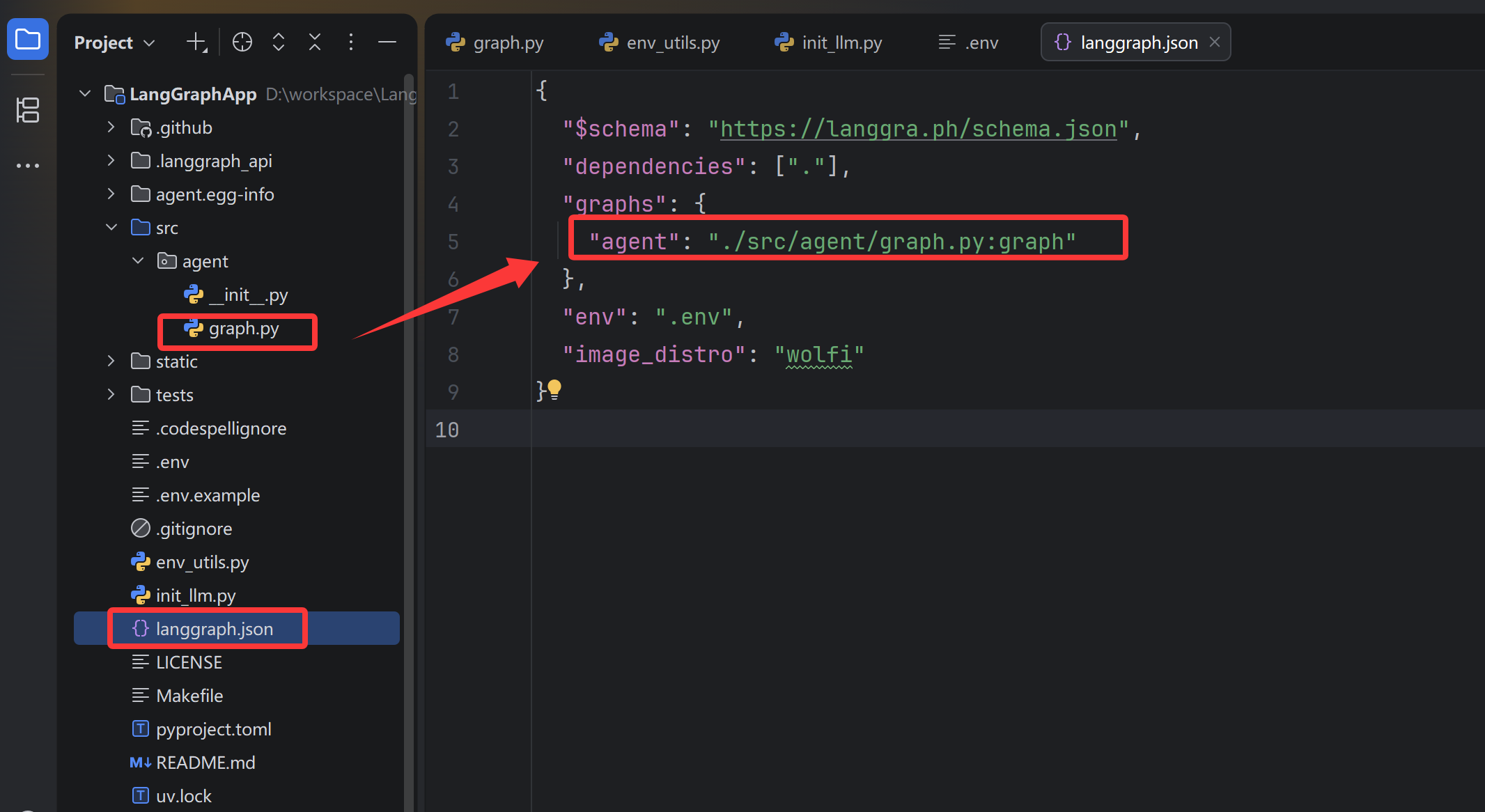This screenshot has height=812, width=1485.
Task: Select uv.lock file
Action: [237, 796]
